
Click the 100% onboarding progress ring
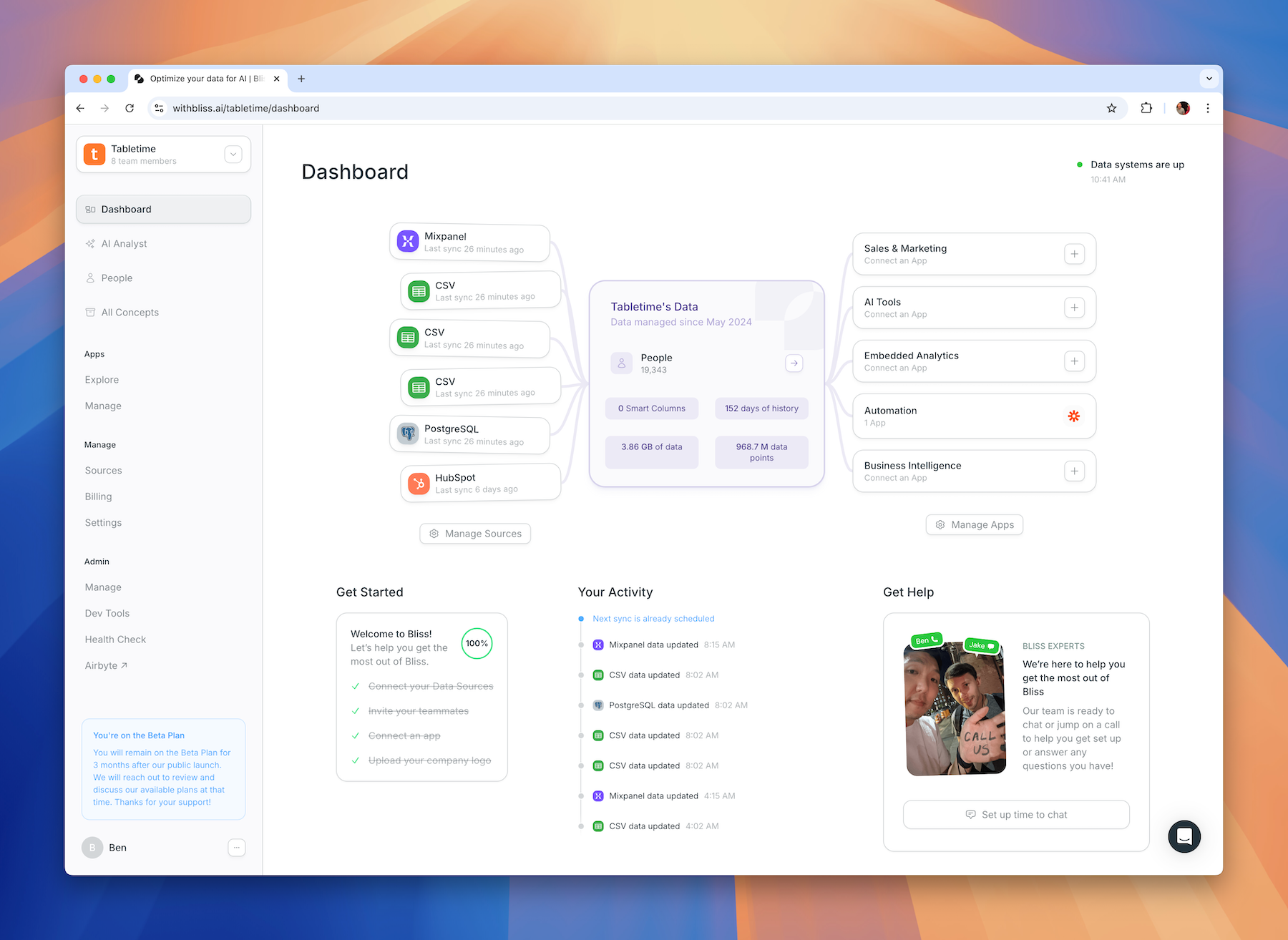477,643
